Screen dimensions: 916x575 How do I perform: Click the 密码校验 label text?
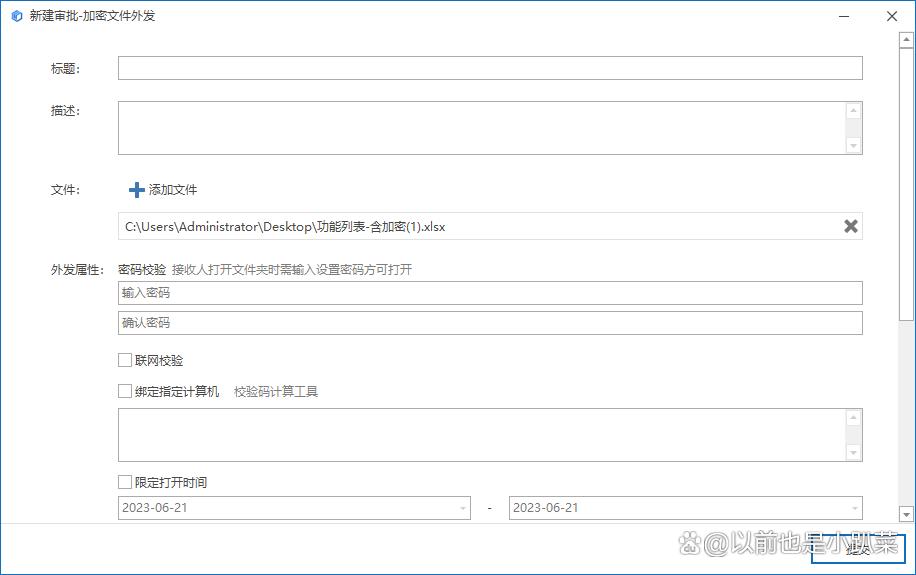click(142, 269)
